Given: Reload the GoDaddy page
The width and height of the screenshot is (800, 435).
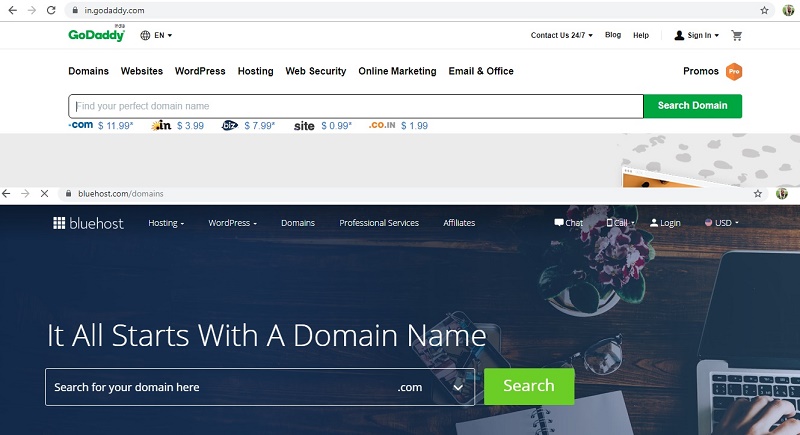Looking at the screenshot, I should click(x=51, y=10).
